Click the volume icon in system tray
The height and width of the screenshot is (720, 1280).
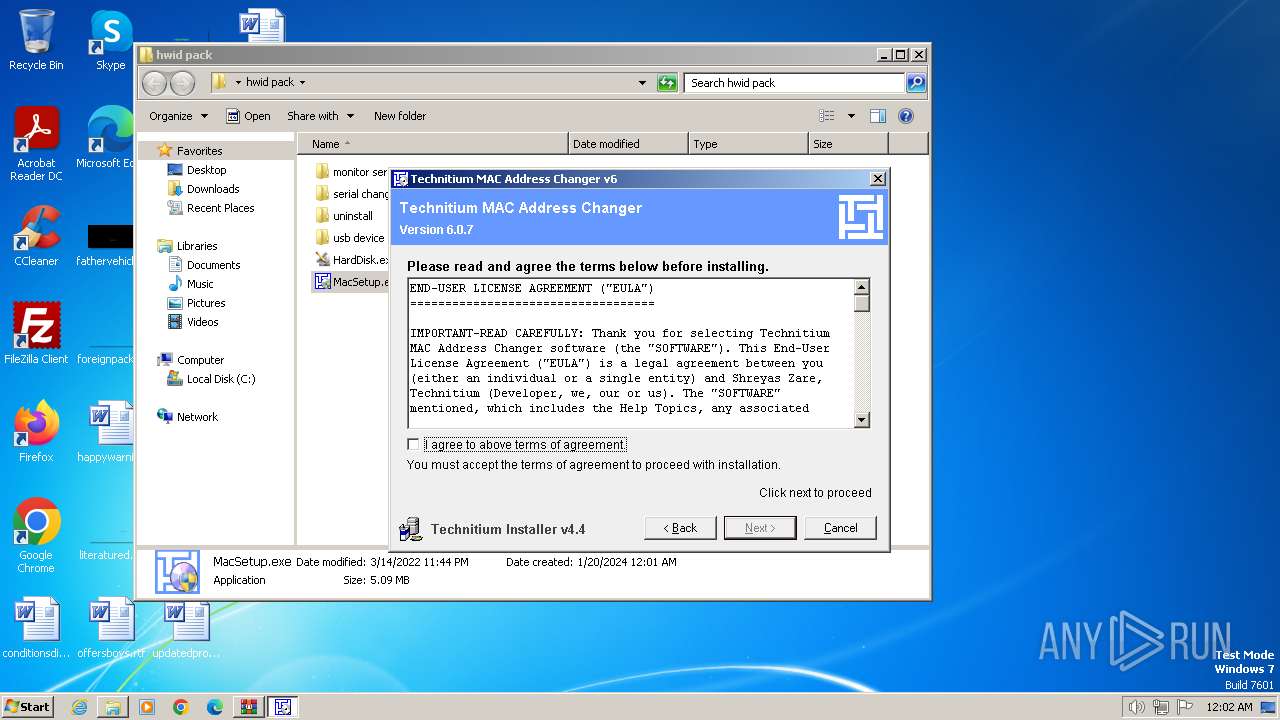tap(1136, 707)
